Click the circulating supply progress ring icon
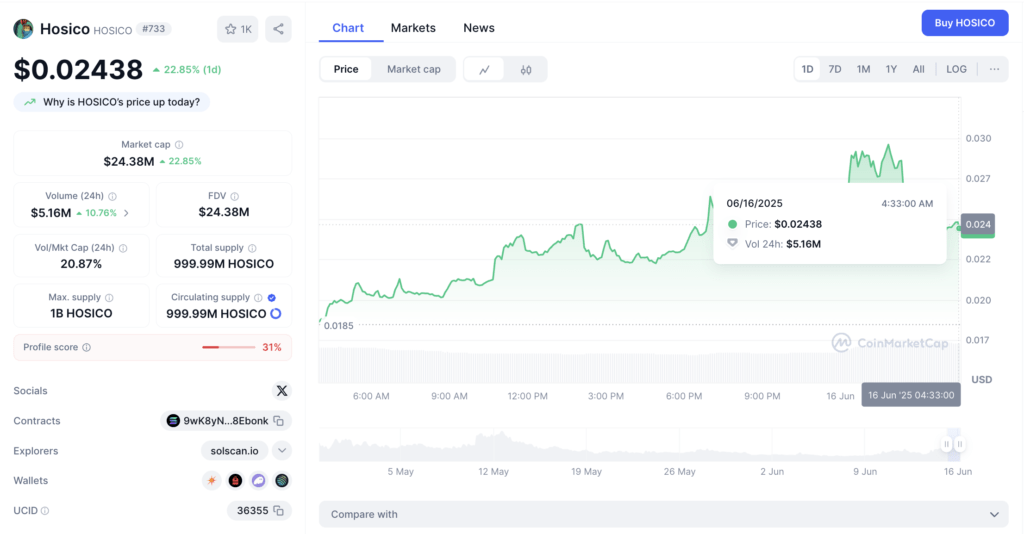1024x534 pixels. (x=276, y=314)
